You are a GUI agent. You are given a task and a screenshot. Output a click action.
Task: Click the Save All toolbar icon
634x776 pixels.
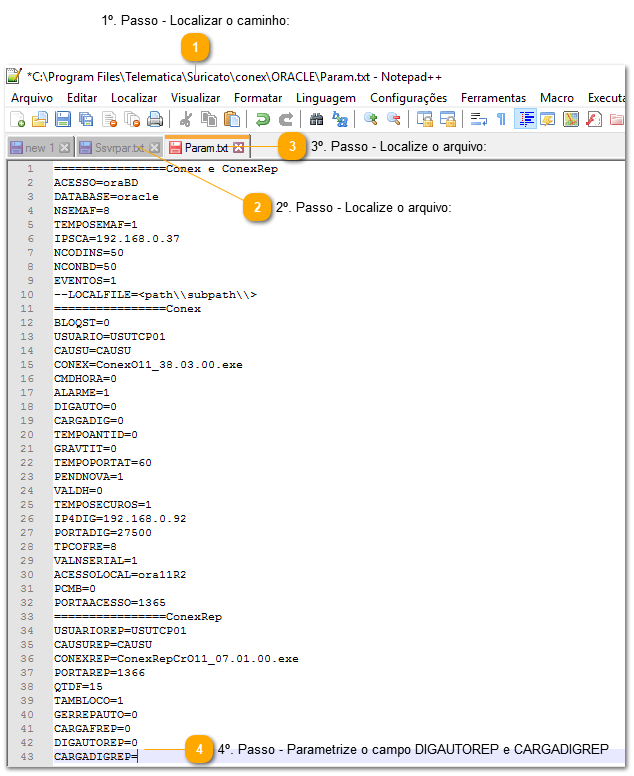click(x=86, y=119)
